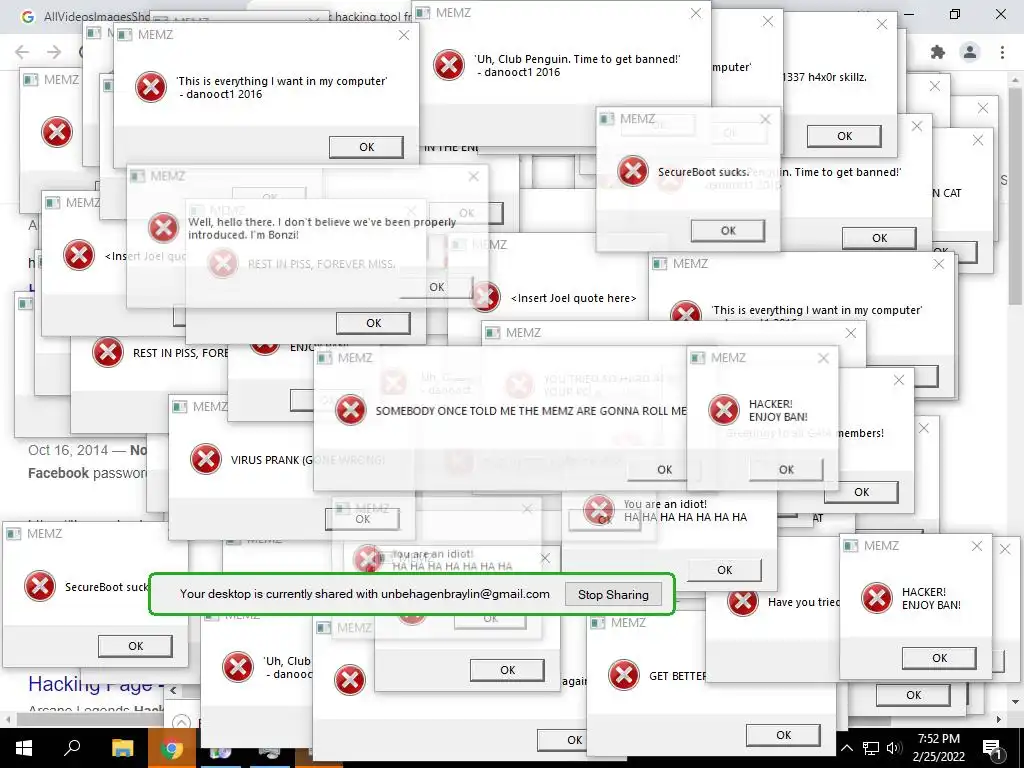Viewport: 1024px width, 768px height.
Task: Open Chrome's Extensions puzzle icon
Action: [x=938, y=52]
